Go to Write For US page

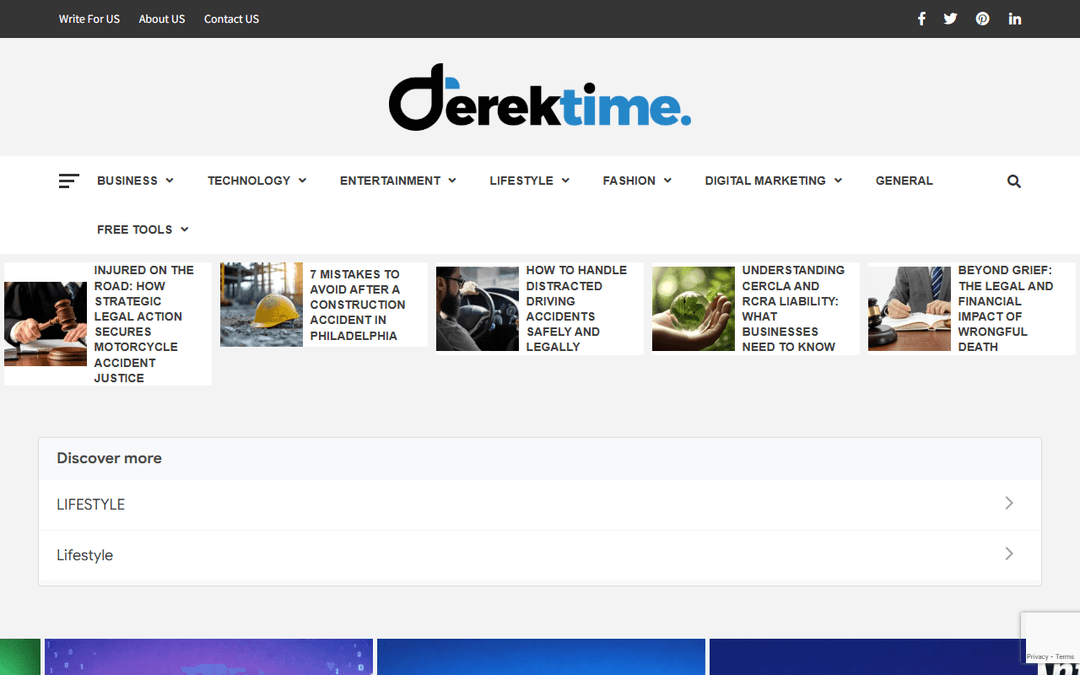click(89, 19)
